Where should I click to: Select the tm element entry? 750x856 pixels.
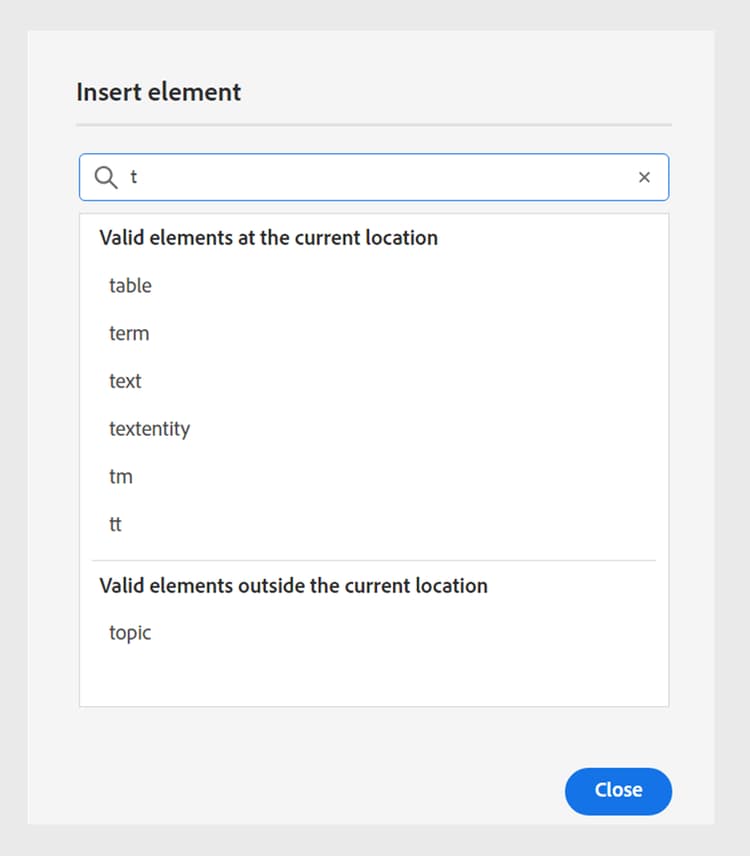pyautogui.click(x=121, y=477)
